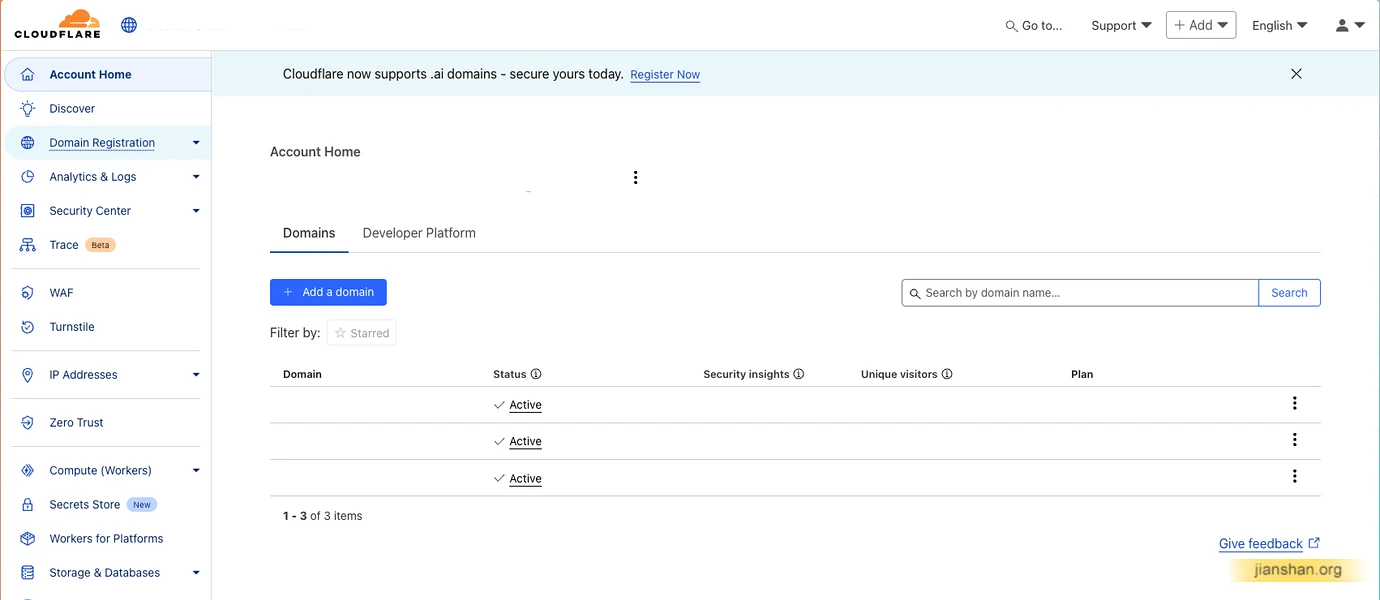Click the Turnstile icon
The width and height of the screenshot is (1380, 600).
[x=28, y=327]
